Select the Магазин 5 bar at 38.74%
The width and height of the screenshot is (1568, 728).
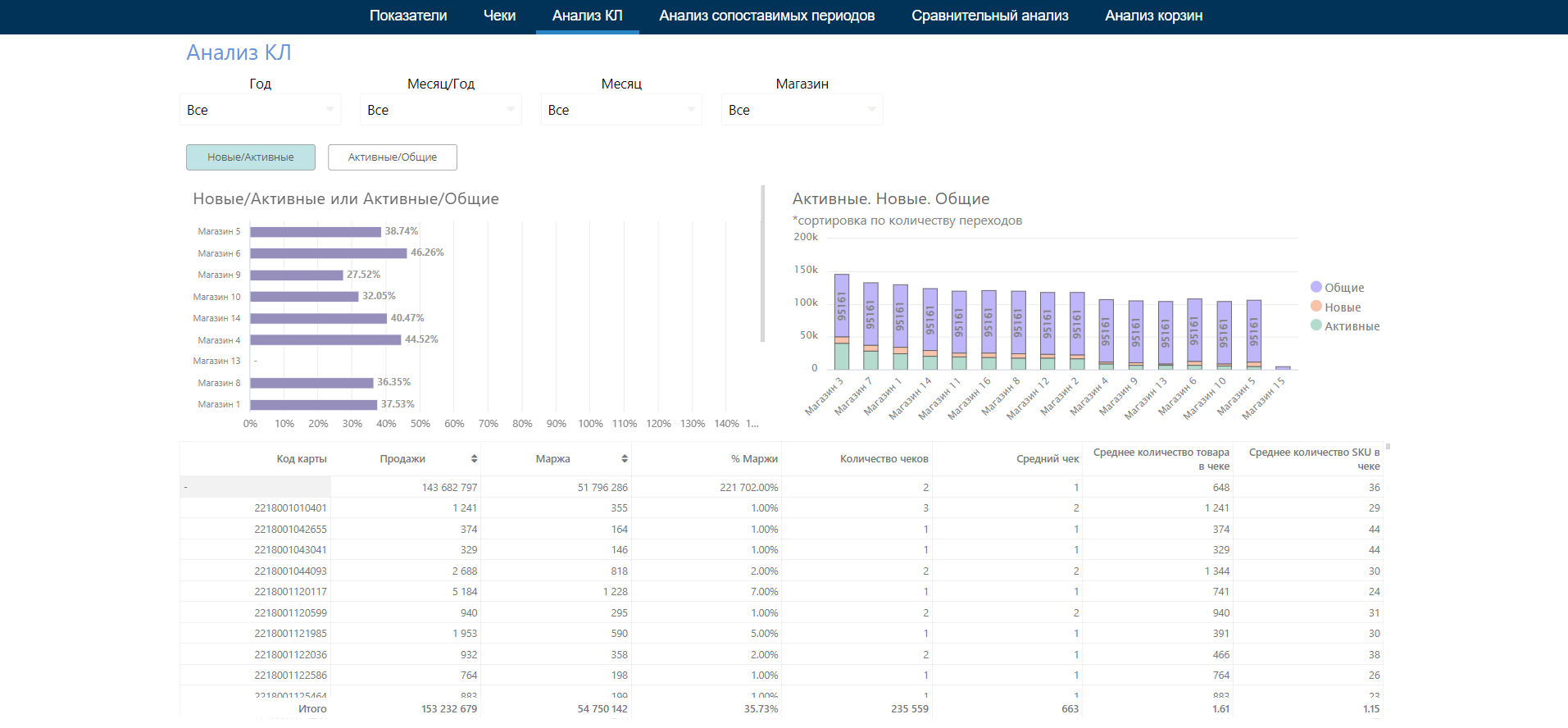[x=316, y=232]
